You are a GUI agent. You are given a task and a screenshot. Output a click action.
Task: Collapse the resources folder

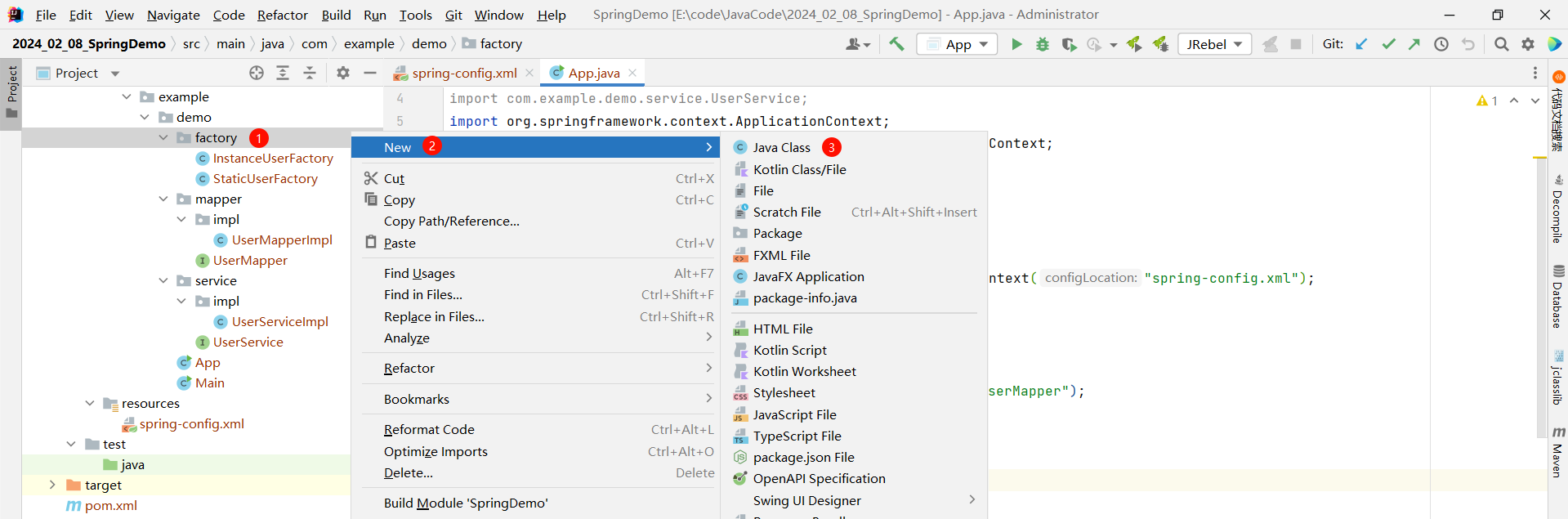point(90,403)
